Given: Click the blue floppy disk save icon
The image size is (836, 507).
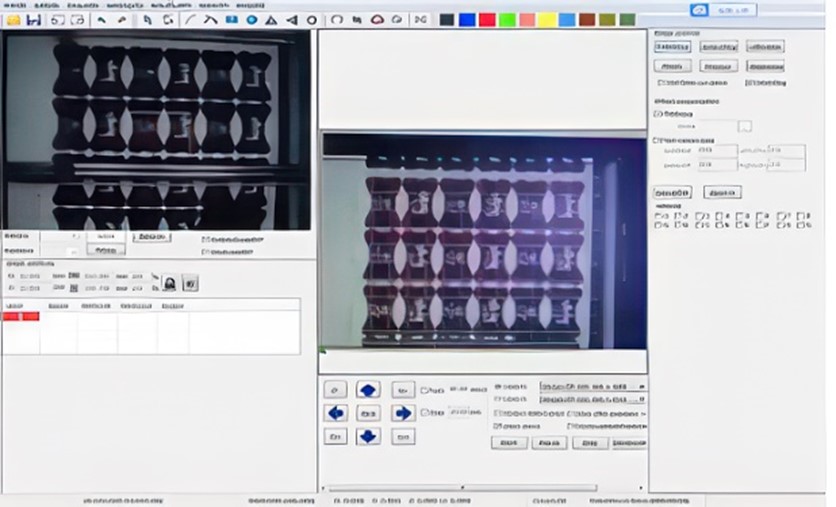Looking at the screenshot, I should [x=34, y=20].
